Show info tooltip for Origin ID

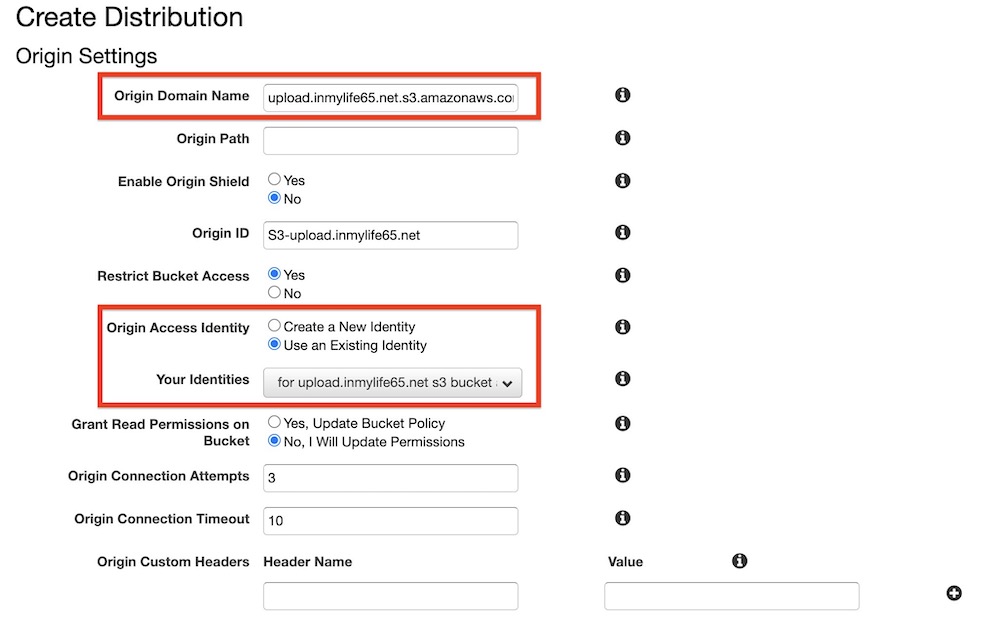click(622, 232)
